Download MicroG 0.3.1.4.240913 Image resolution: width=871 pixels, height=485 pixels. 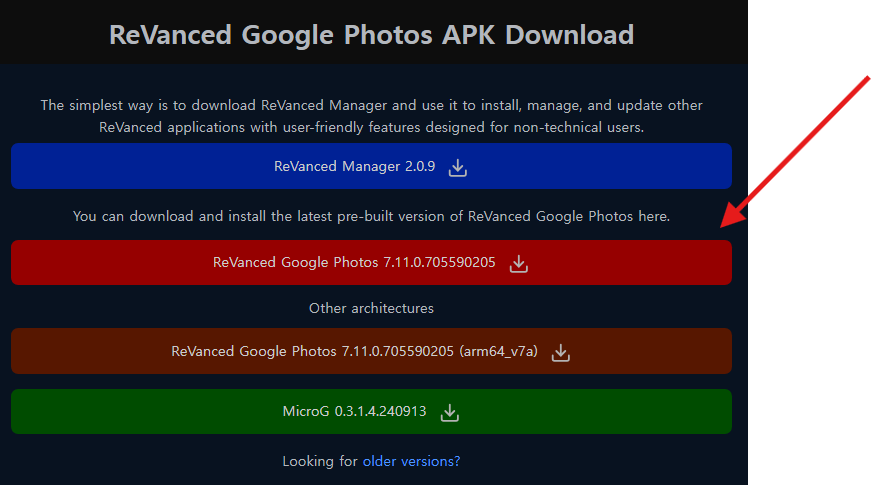[371, 412]
